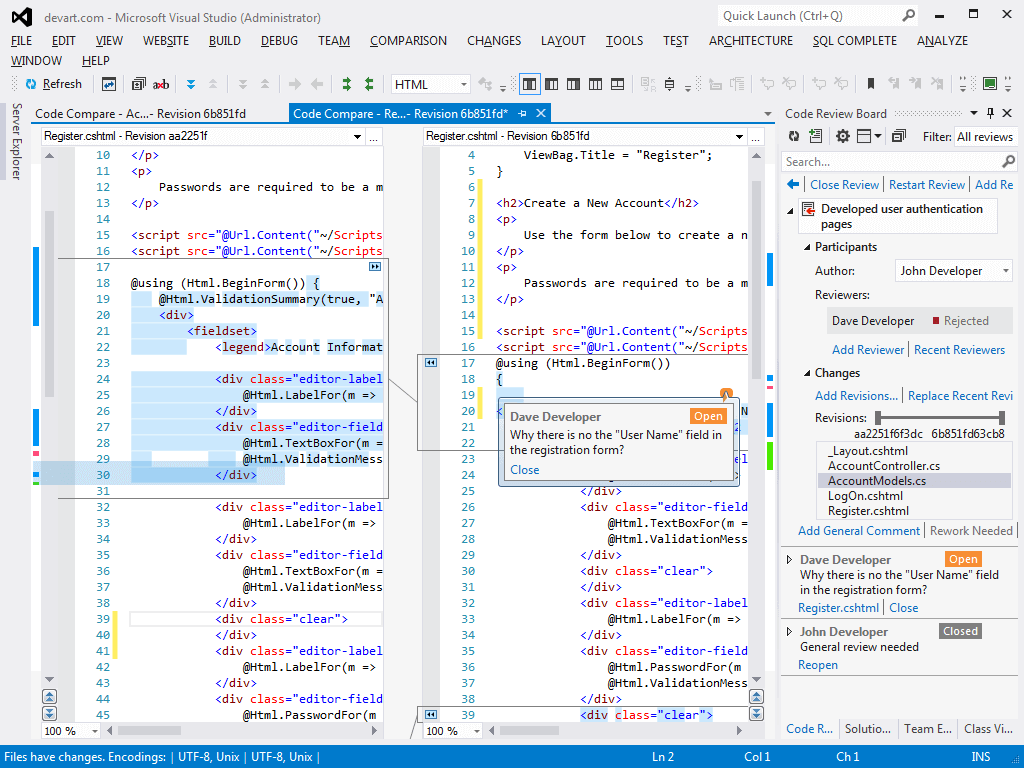Click the Add Reviewer link
The image size is (1024, 768).
867,350
